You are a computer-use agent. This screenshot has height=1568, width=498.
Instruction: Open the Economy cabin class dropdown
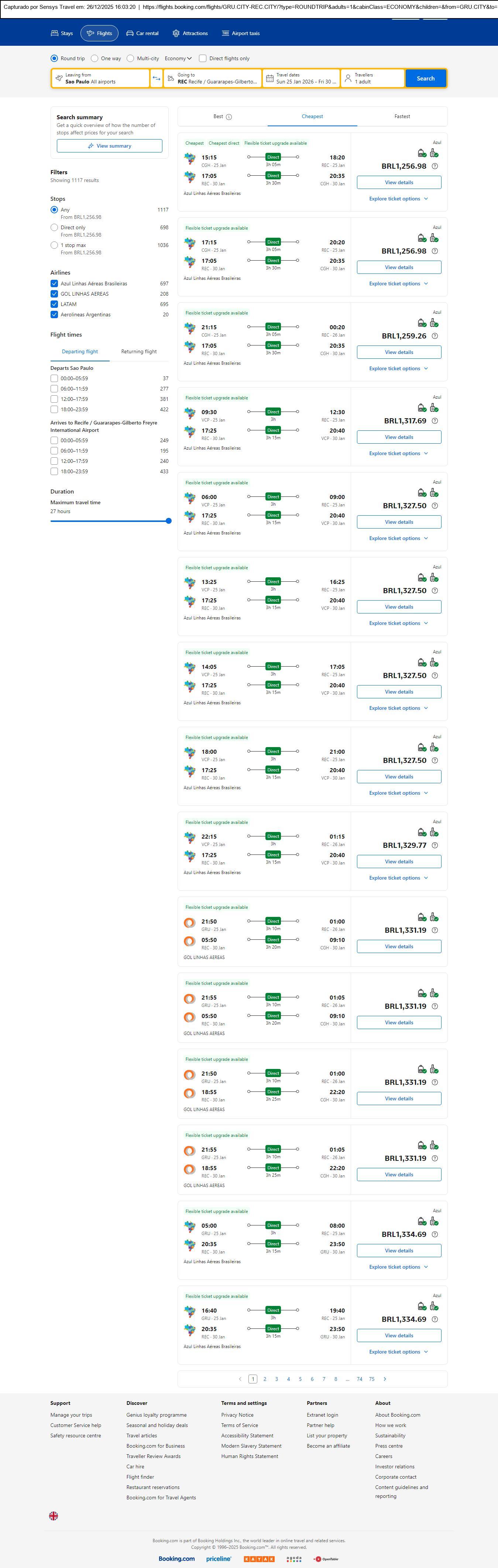click(178, 58)
